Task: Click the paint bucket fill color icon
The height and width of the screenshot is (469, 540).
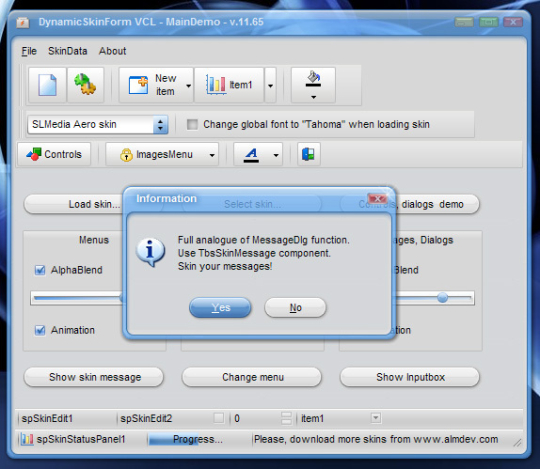Action: (313, 79)
